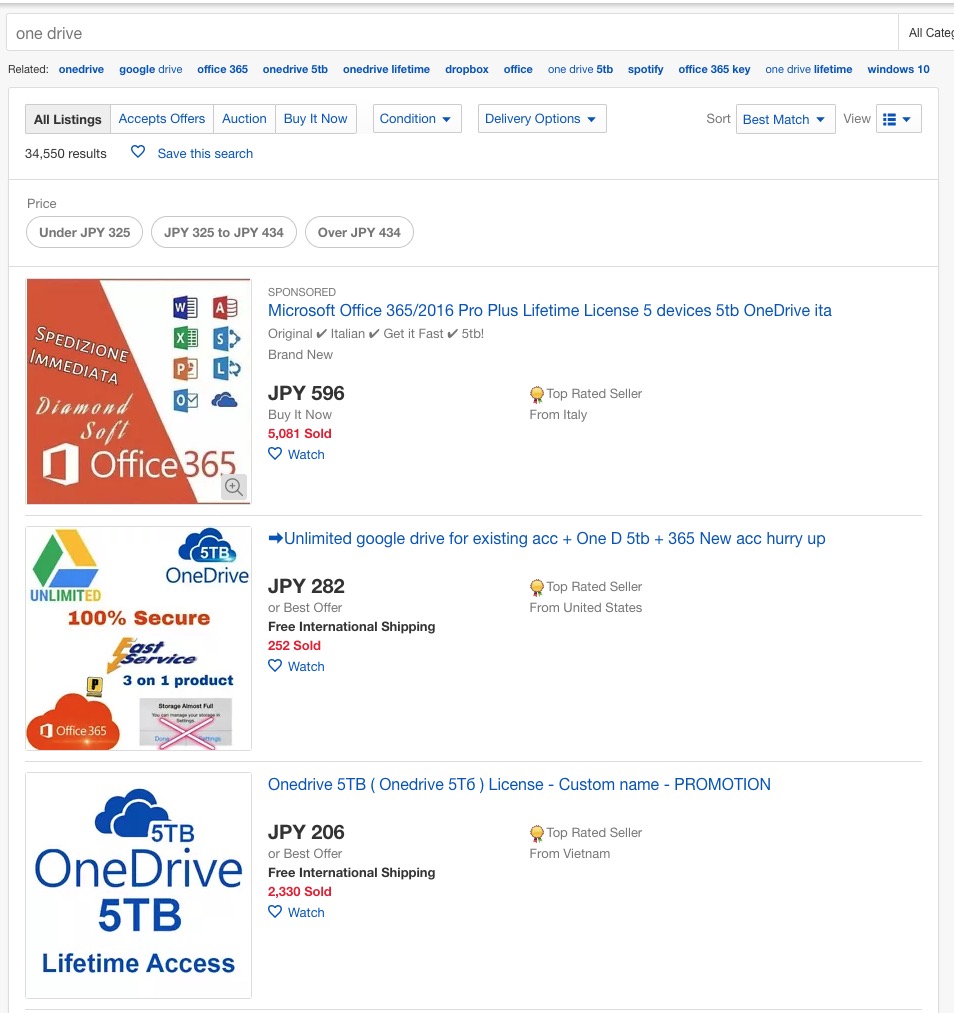Open the list View style dropdown

(898, 119)
